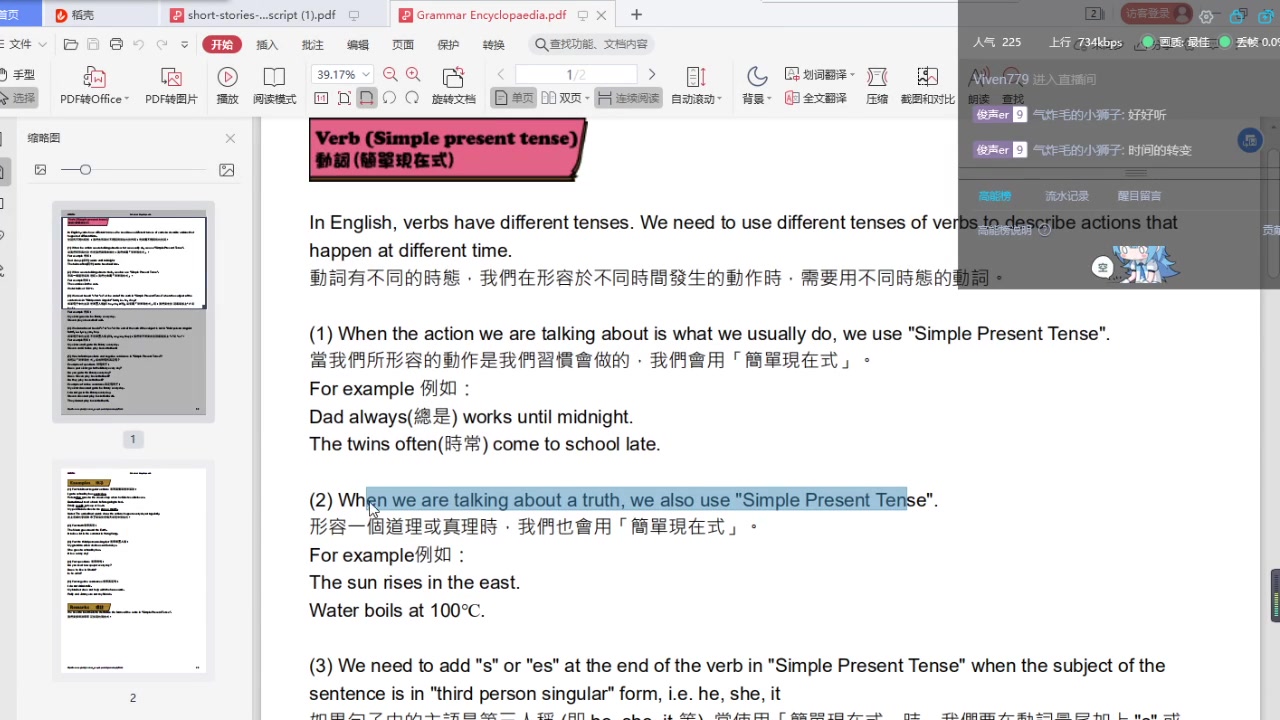Click the Print icon in quick toolbar
1280x720 pixels.
click(x=116, y=44)
